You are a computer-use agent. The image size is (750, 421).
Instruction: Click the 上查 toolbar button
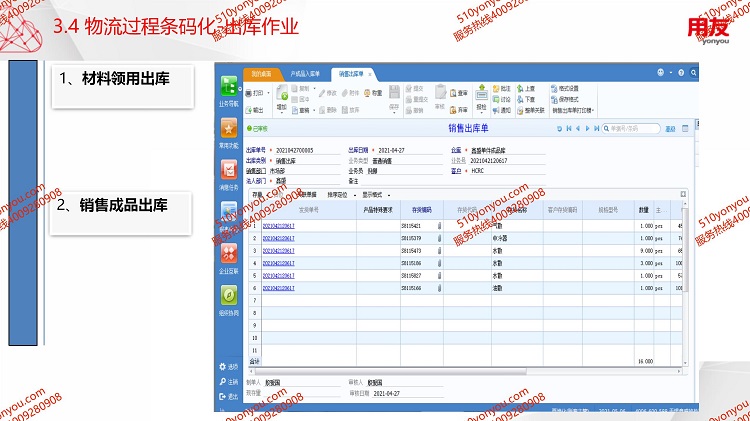(531, 88)
